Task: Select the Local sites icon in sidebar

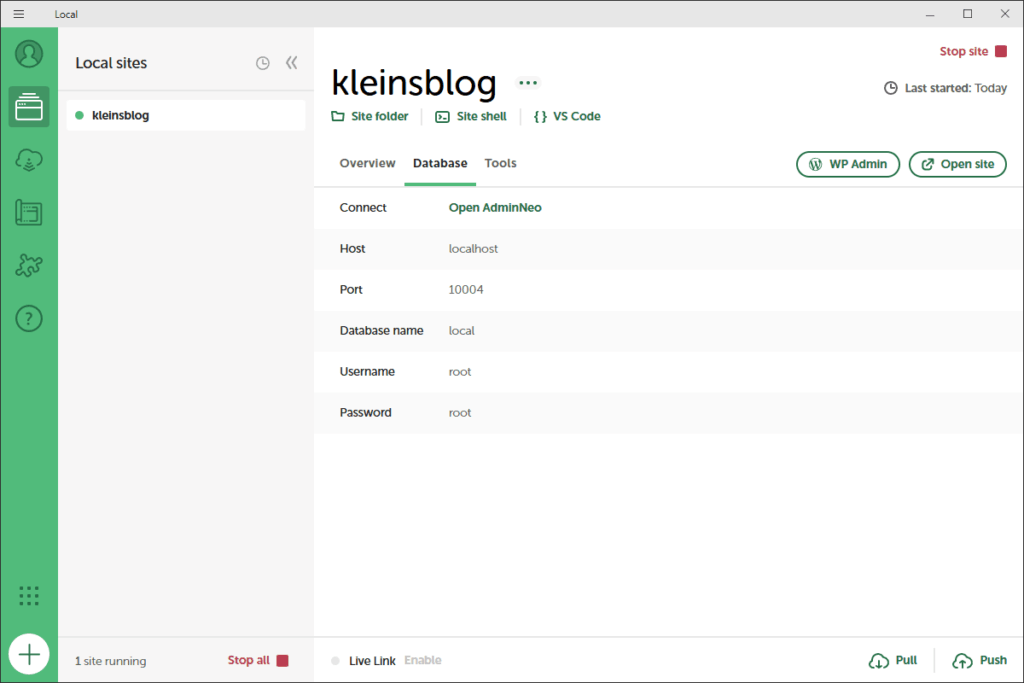Action: (x=29, y=106)
